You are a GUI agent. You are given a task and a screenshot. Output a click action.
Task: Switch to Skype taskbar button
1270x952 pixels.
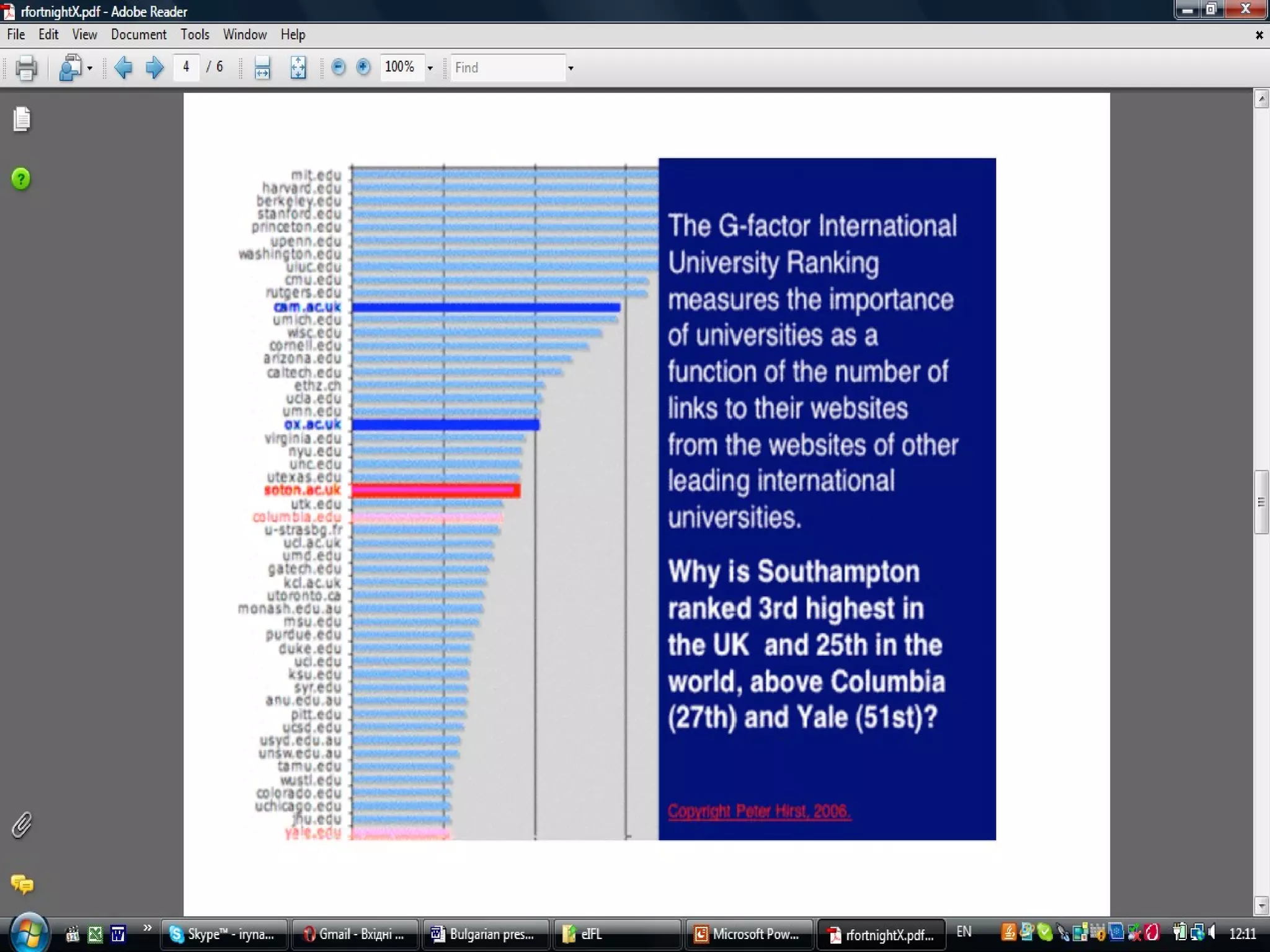223,934
